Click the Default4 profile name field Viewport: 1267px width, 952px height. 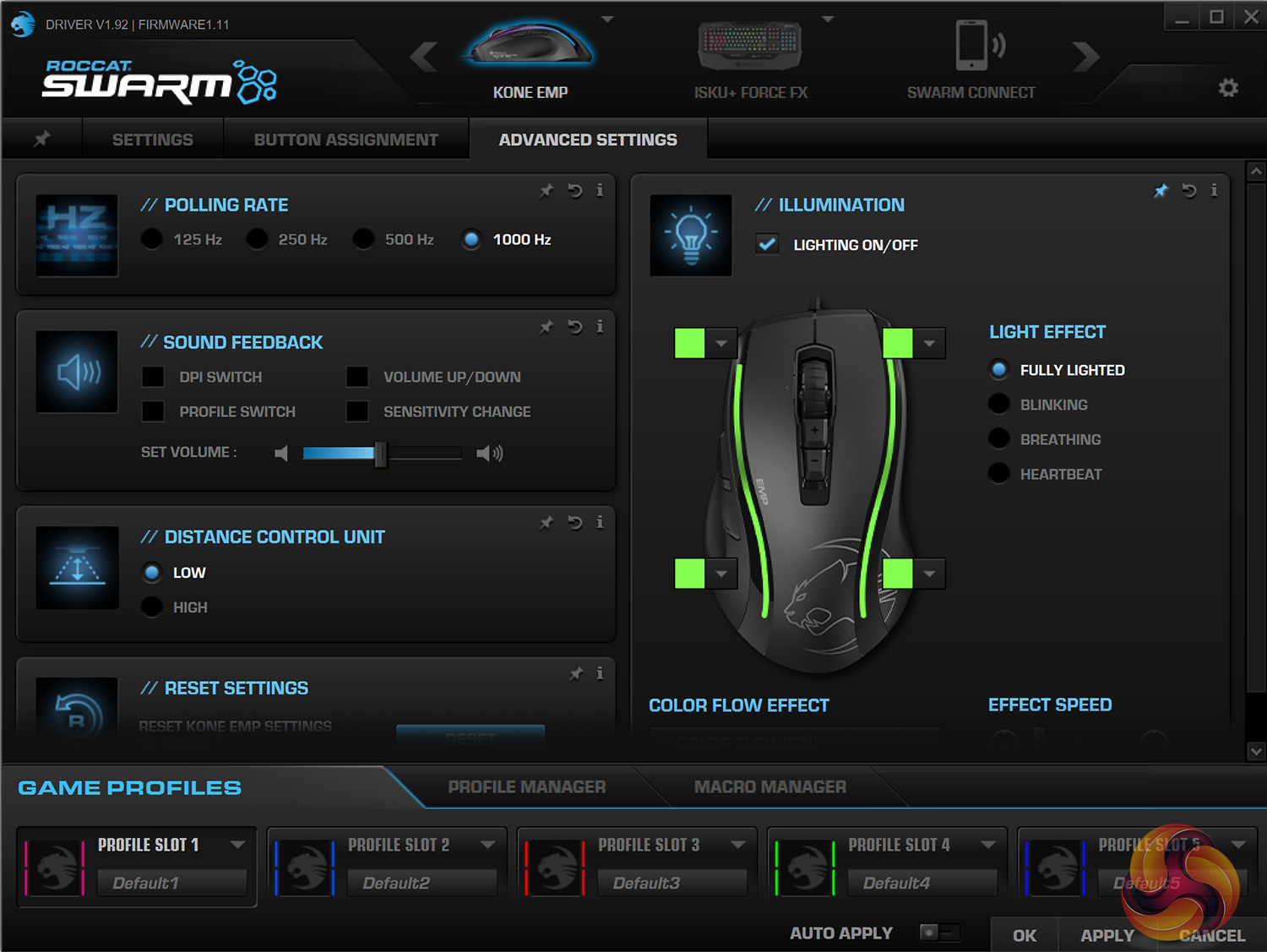click(923, 883)
